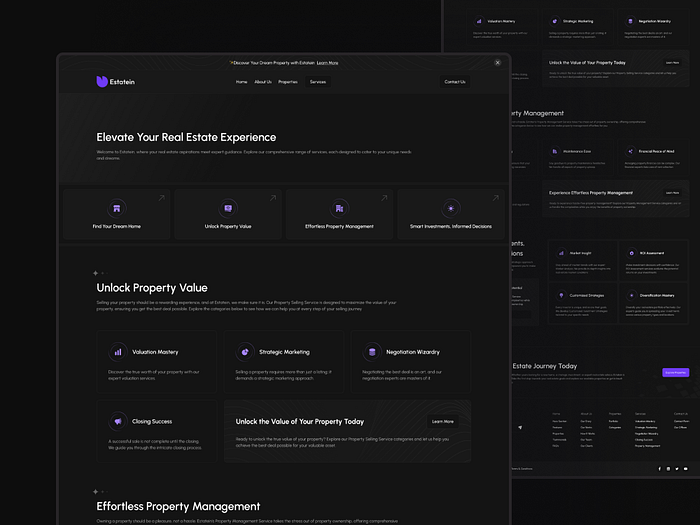Click the Effortless Property Management section heading

pyautogui.click(x=178, y=506)
